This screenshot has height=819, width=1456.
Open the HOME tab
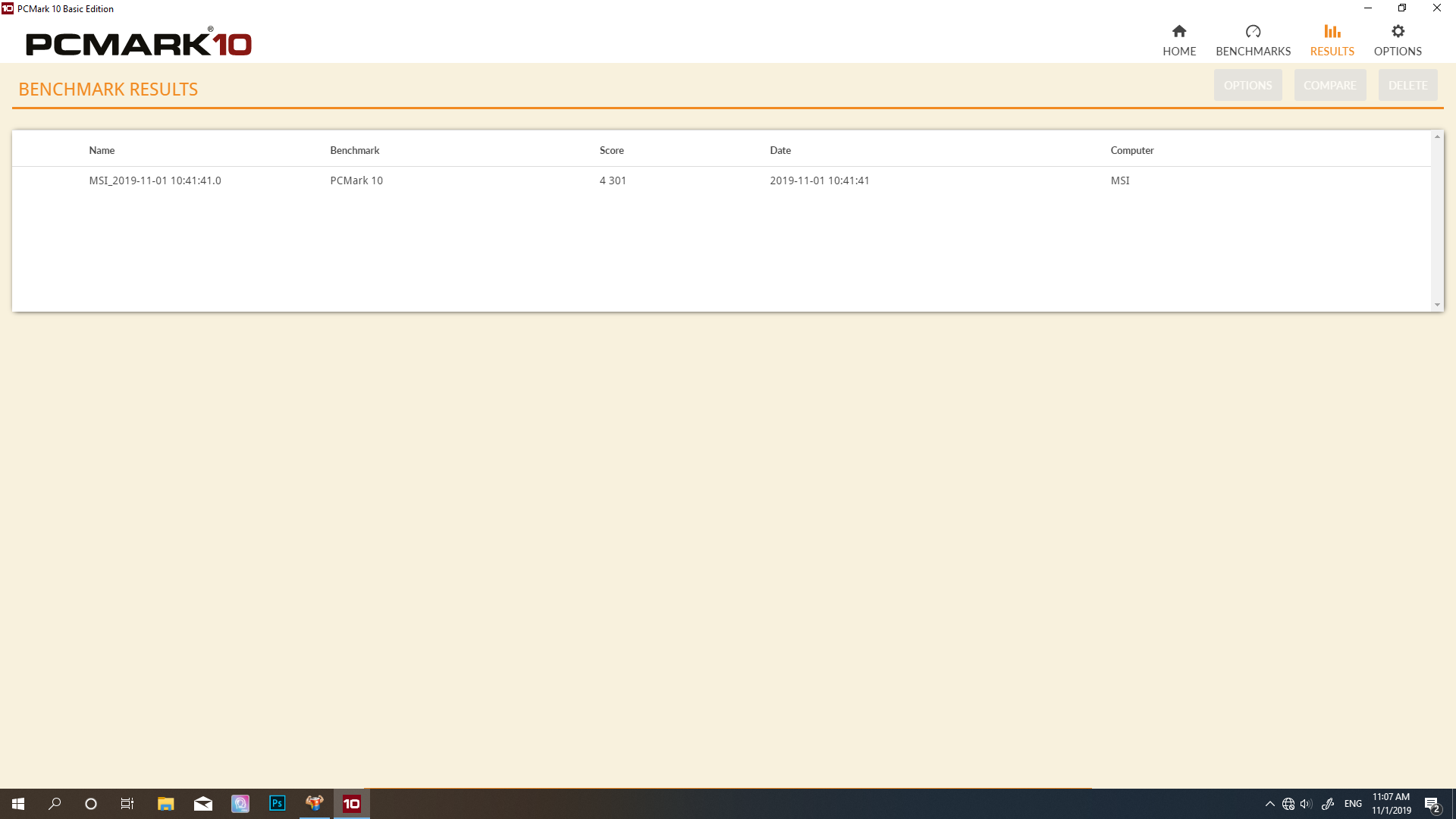(1179, 41)
